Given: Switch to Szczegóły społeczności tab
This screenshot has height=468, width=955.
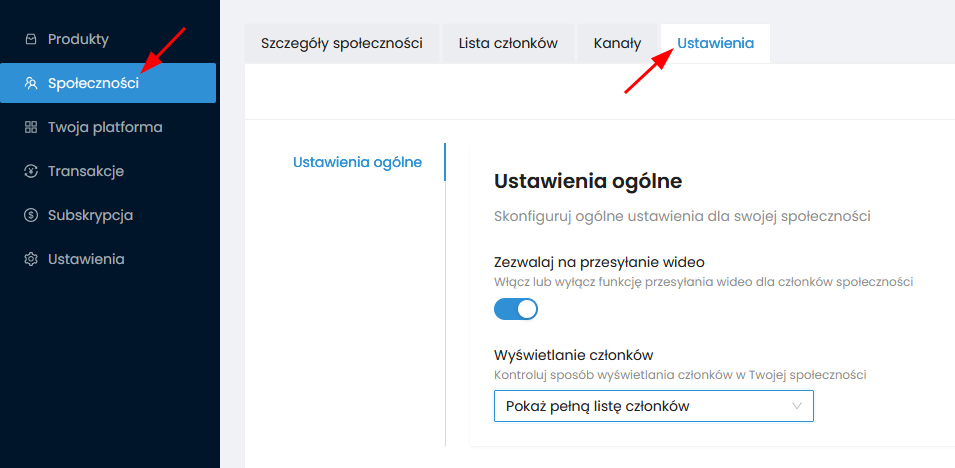Looking at the screenshot, I should 342,43.
